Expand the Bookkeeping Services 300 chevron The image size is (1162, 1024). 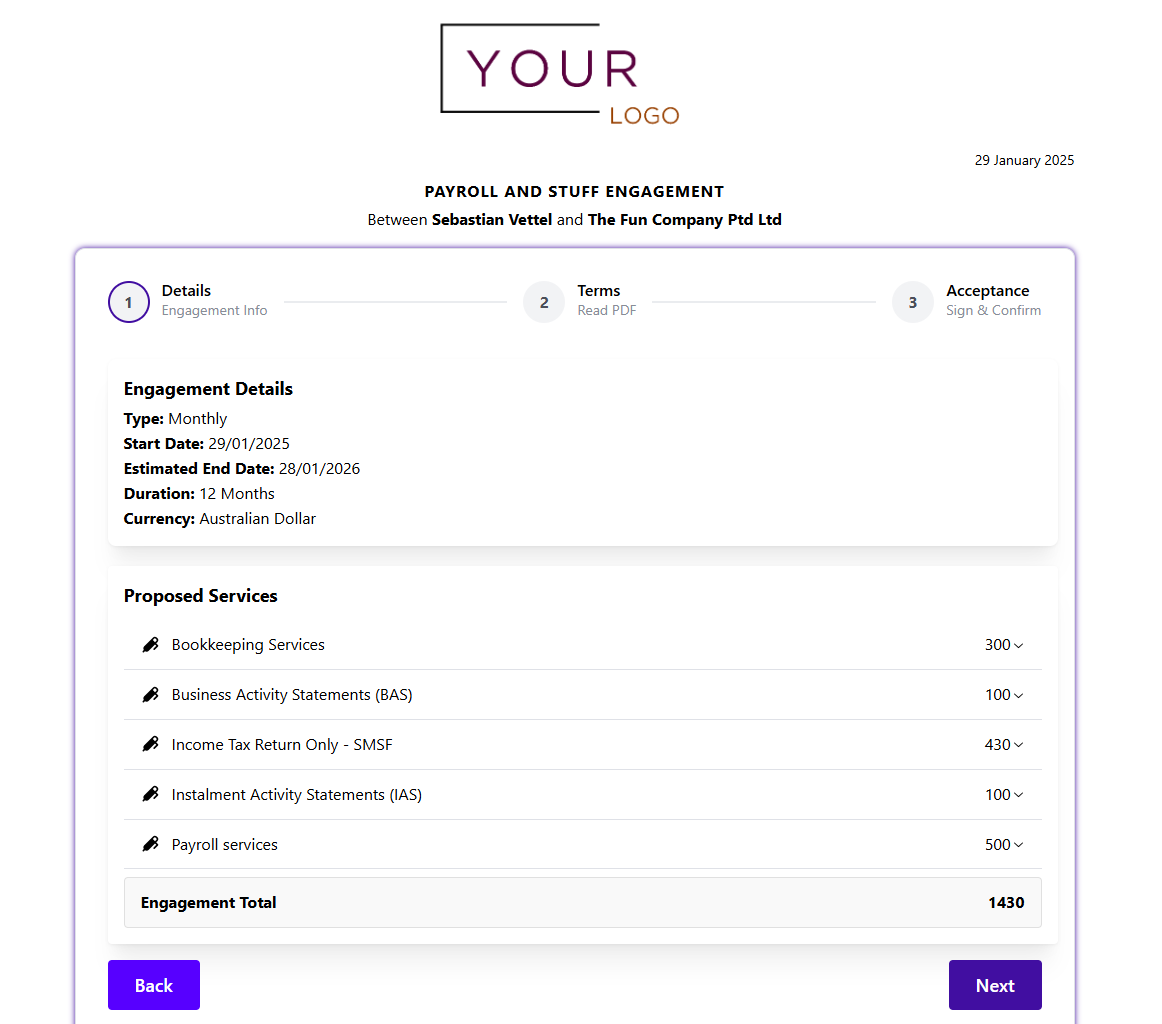tap(1019, 646)
